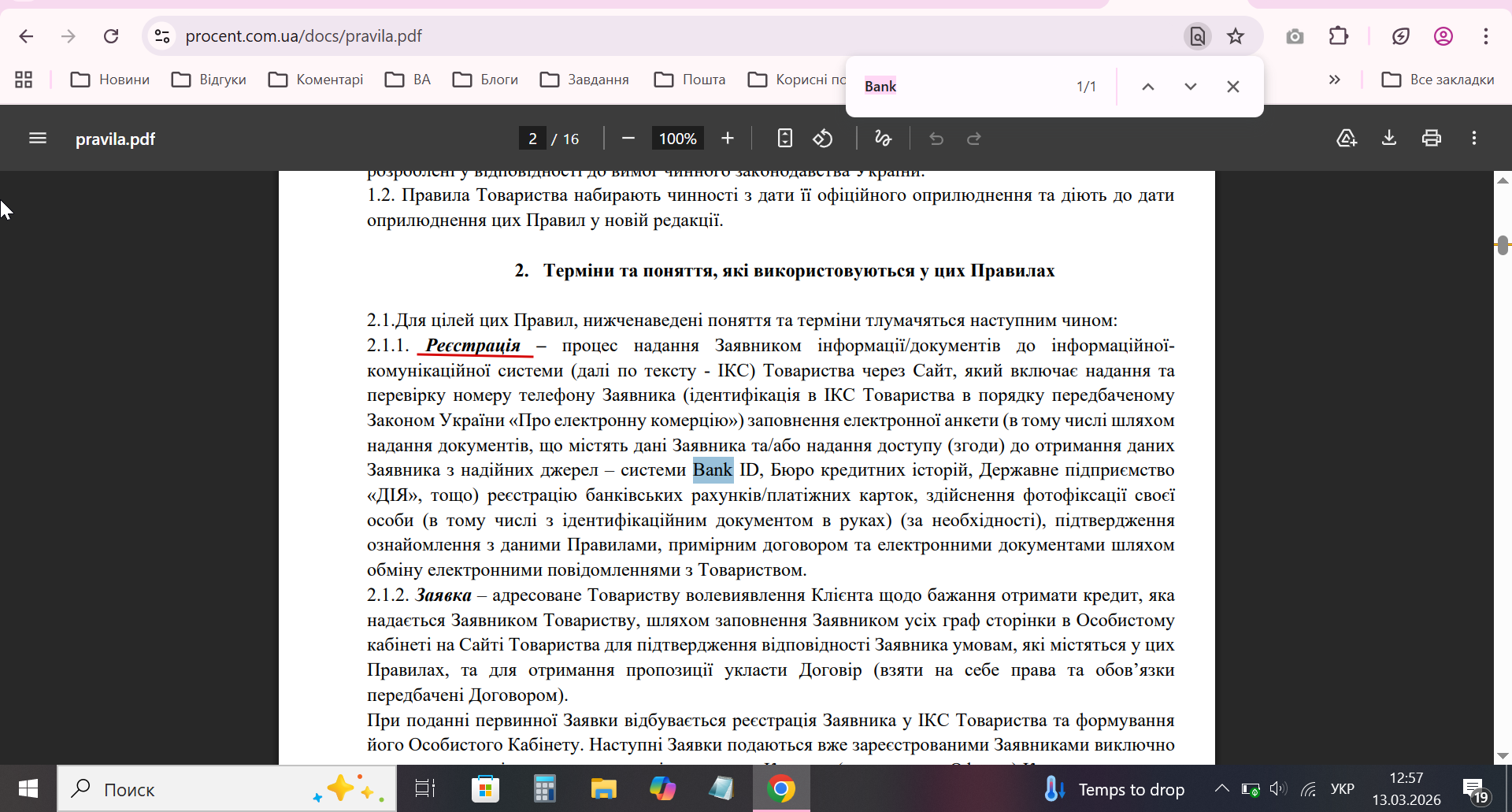Bookmark this page with the star icon
The width and height of the screenshot is (1512, 812).
pos(1236,36)
